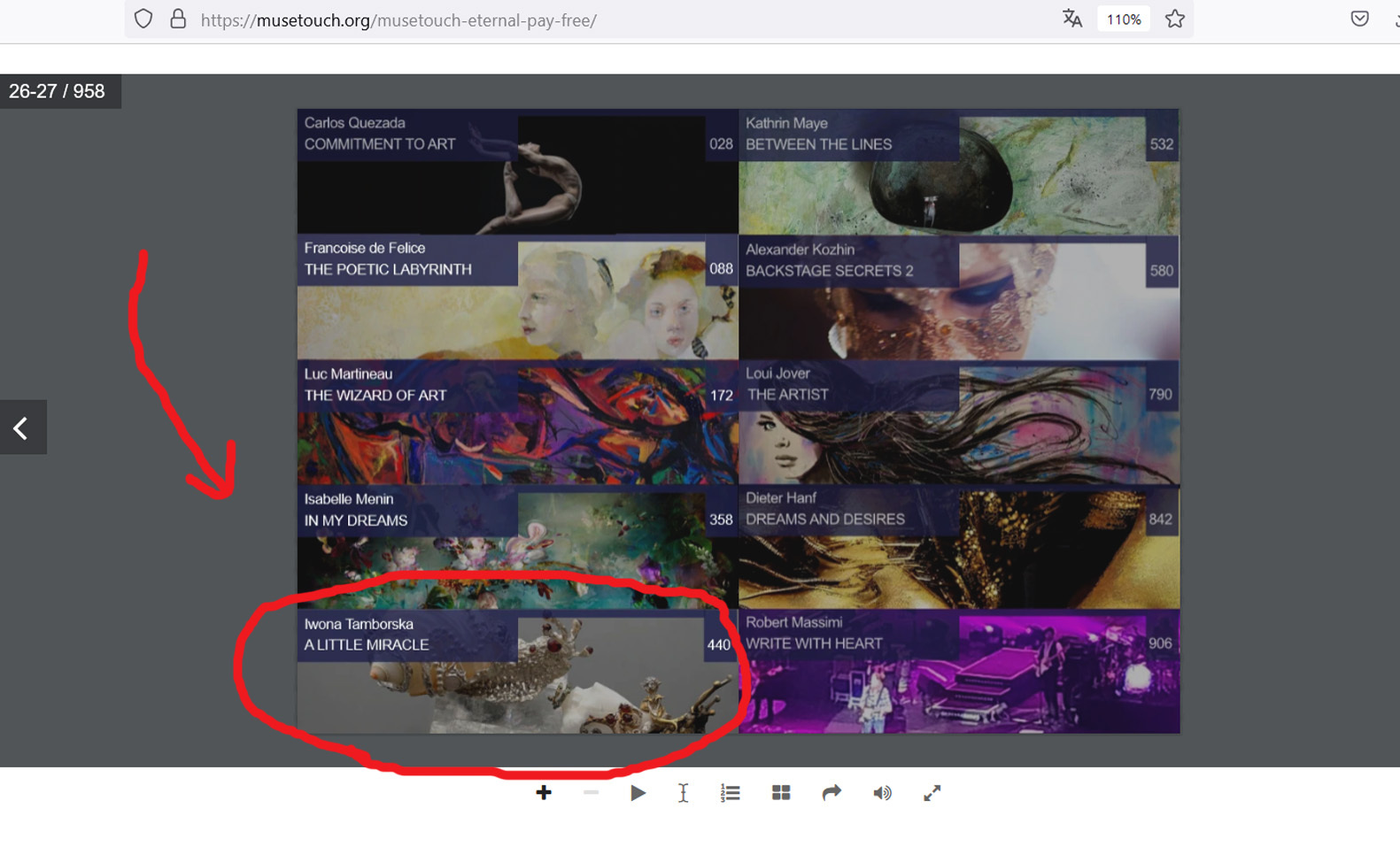Image resolution: width=1400 pixels, height=847 pixels.
Task: Start slideshow autoplay with play button
Action: 638,793
